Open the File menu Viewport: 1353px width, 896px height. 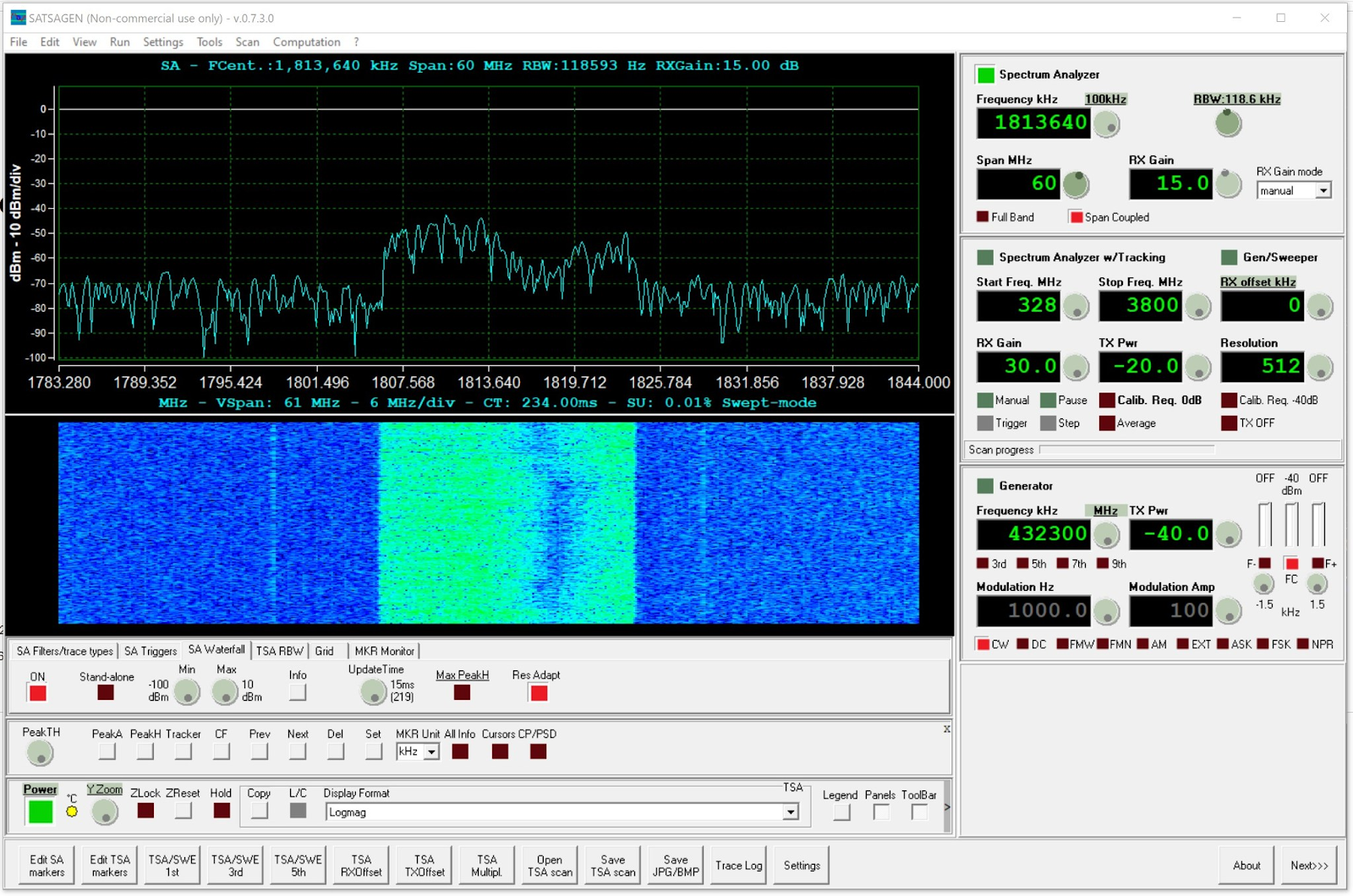click(x=19, y=41)
